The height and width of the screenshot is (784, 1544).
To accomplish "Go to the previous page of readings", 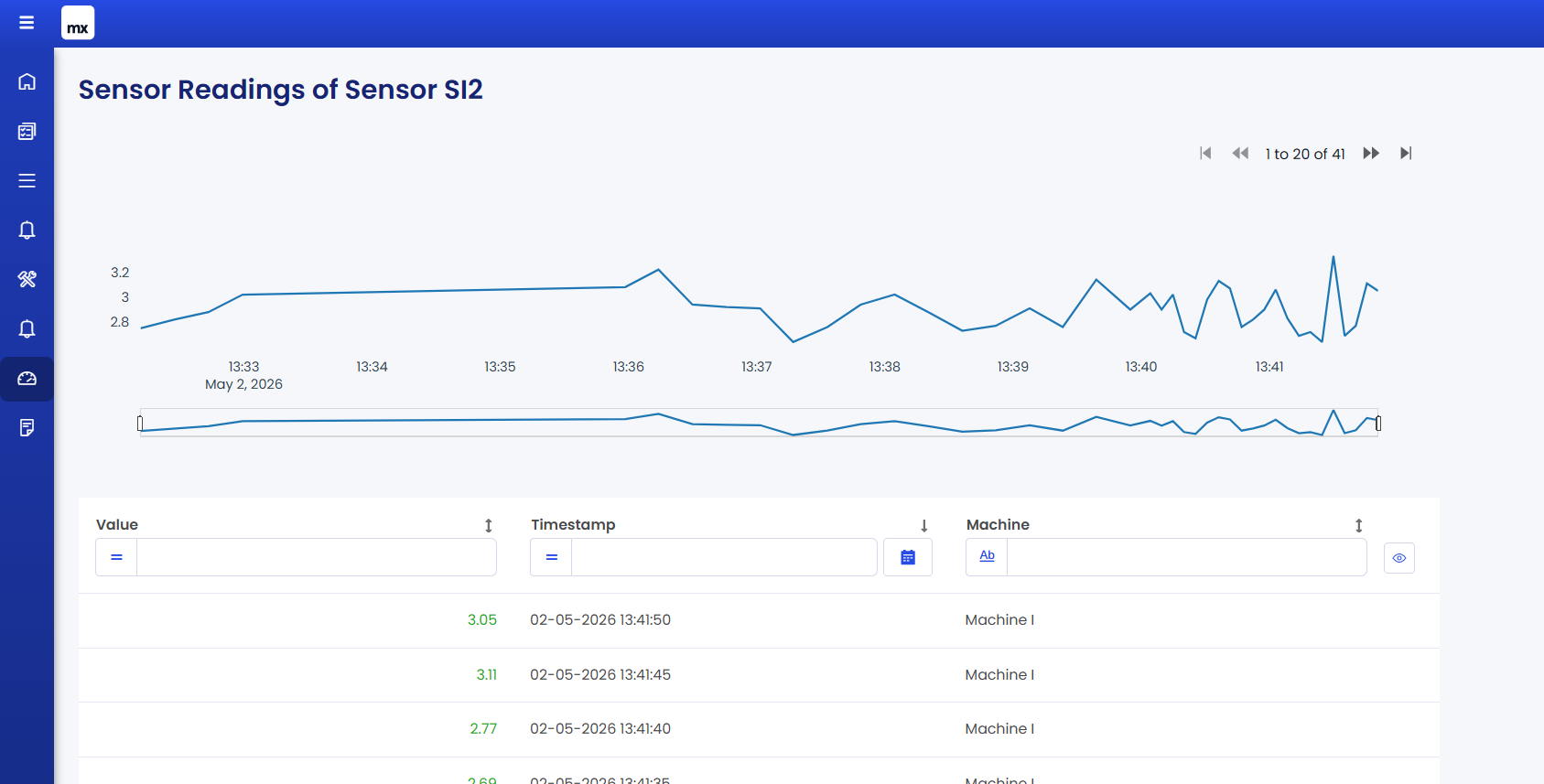I will [x=1240, y=153].
